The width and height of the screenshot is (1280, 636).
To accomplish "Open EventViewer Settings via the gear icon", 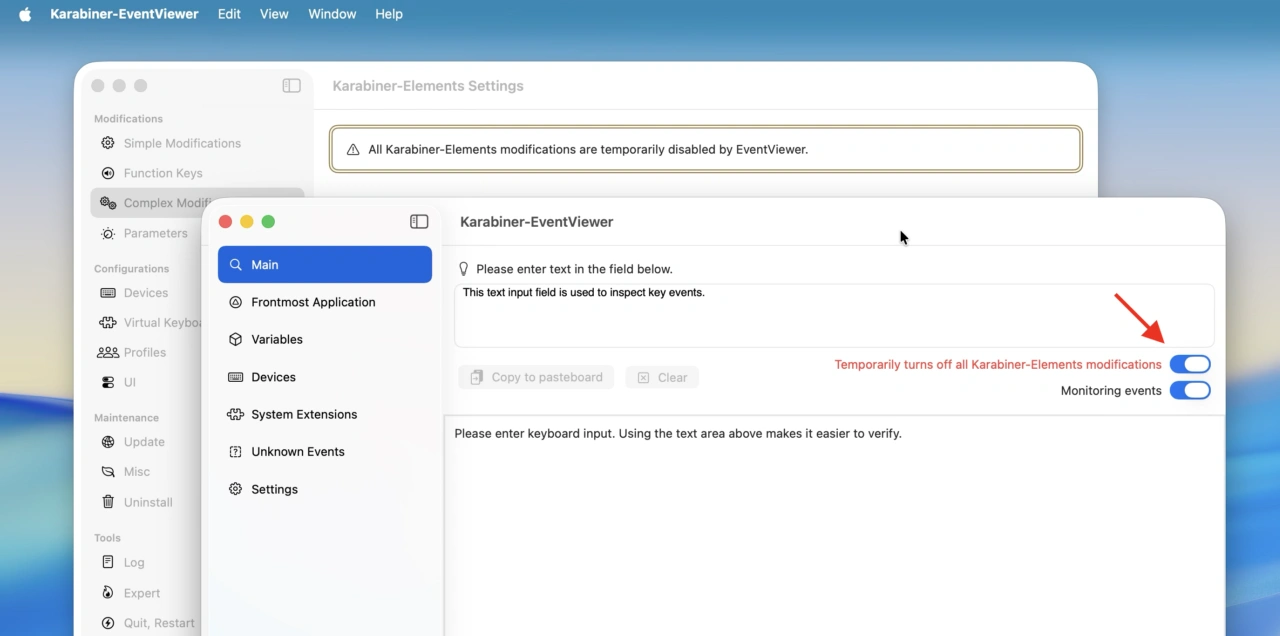I will [275, 489].
